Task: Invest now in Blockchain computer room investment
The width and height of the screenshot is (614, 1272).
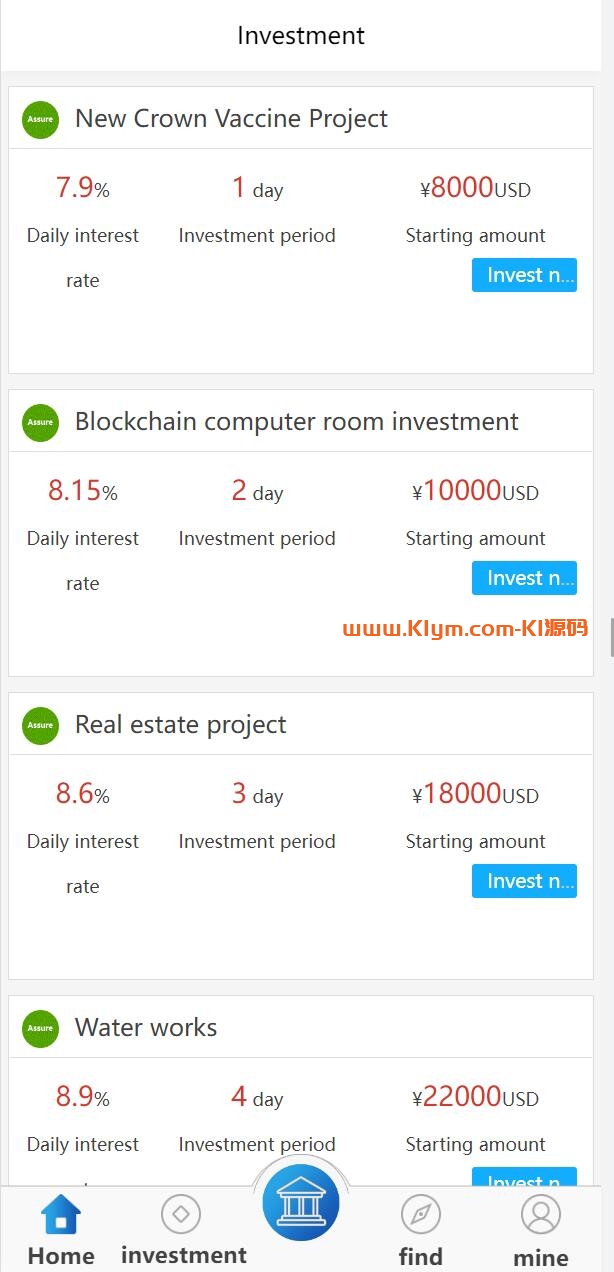Action: point(524,578)
